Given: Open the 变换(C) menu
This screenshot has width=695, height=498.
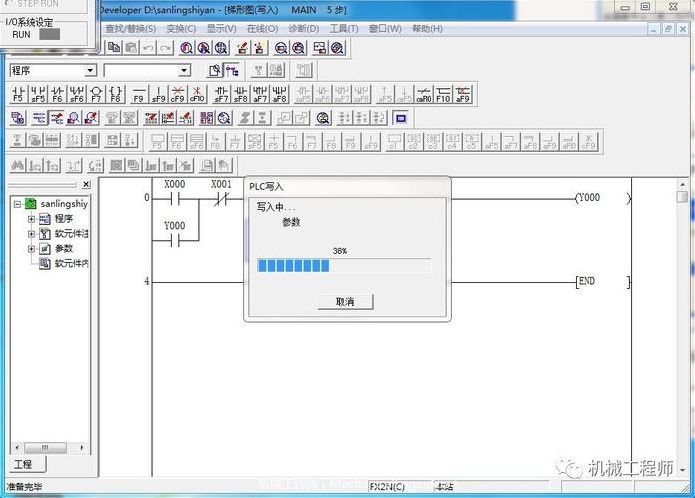Looking at the screenshot, I should (x=181, y=29).
